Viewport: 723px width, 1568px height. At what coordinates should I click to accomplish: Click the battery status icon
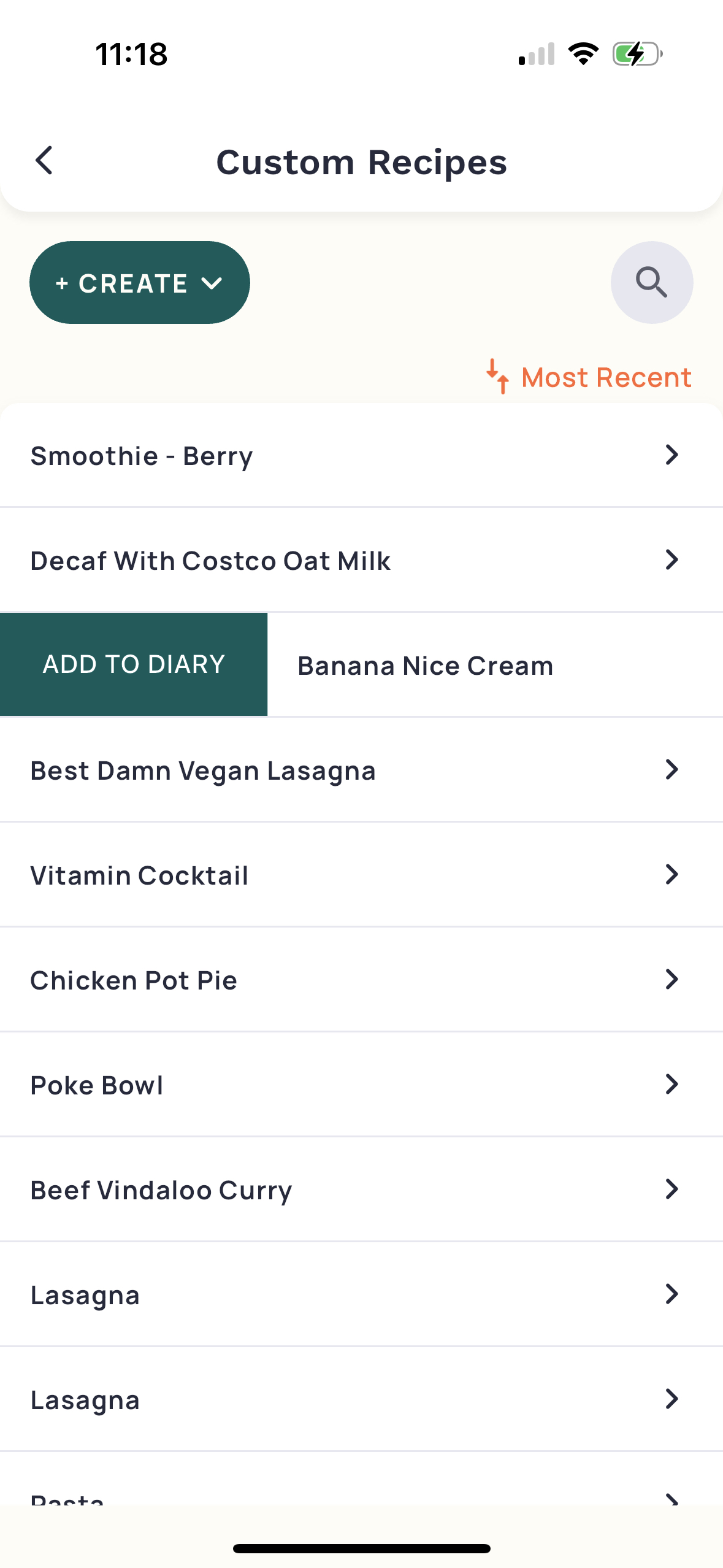point(637,54)
